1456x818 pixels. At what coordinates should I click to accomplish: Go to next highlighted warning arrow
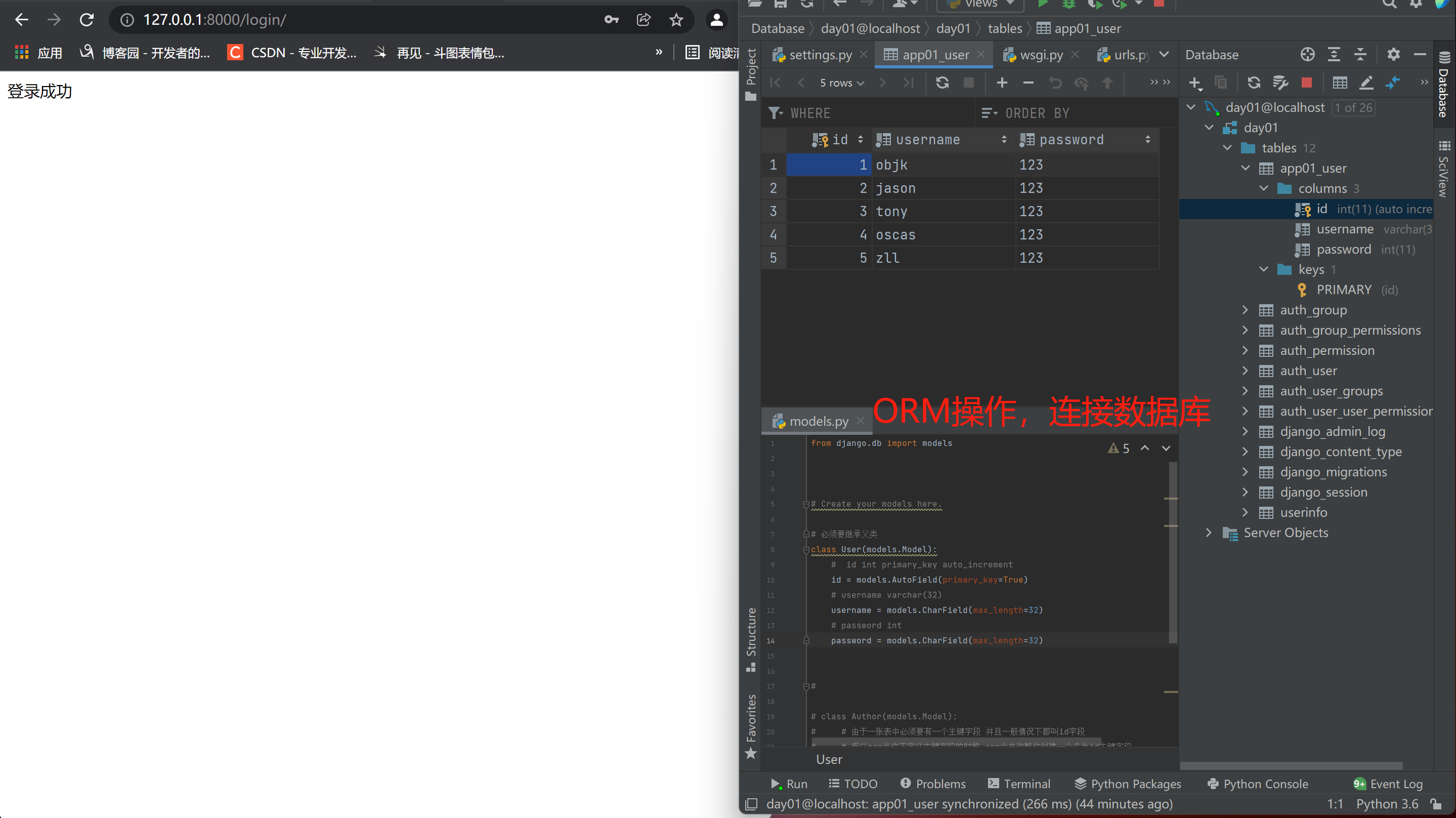click(x=1166, y=448)
